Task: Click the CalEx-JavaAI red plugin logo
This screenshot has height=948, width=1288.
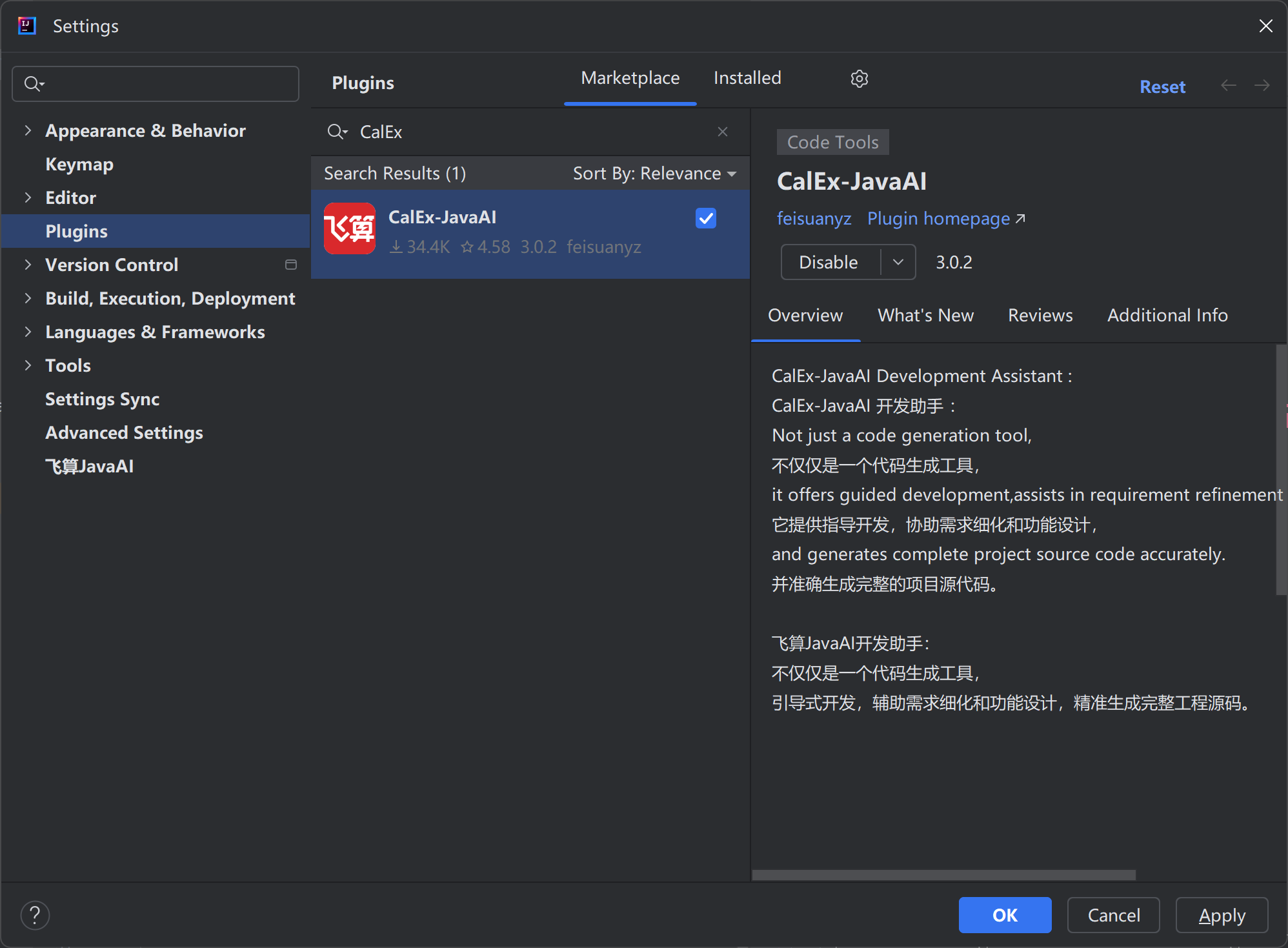Action: (349, 228)
